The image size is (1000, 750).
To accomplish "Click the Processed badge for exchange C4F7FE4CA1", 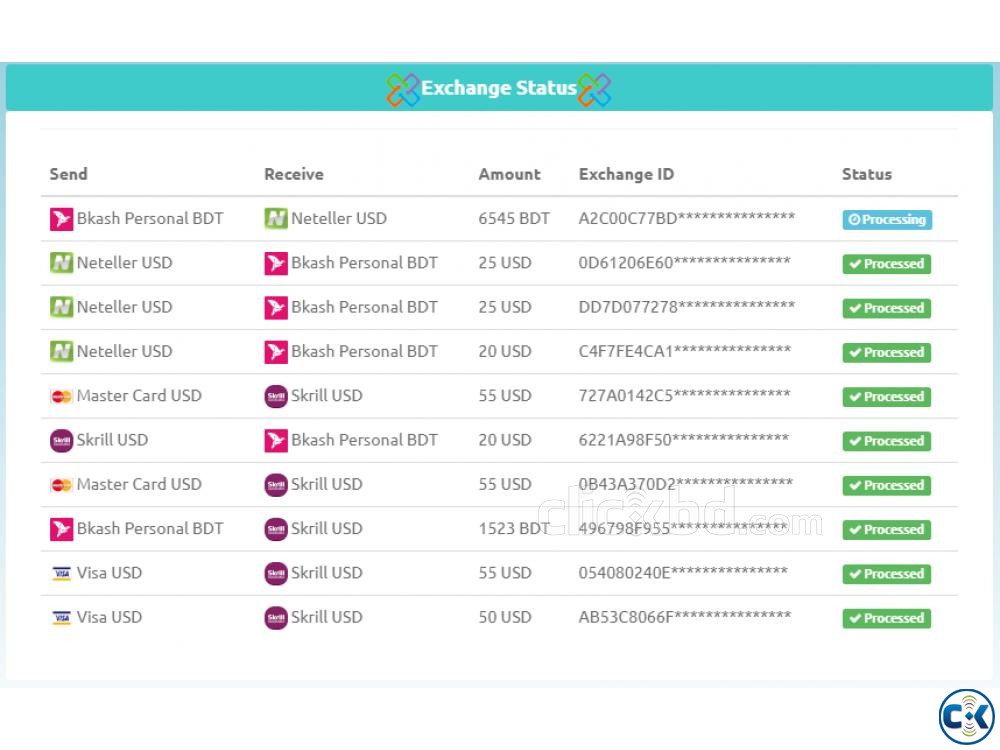I will pos(886,353).
